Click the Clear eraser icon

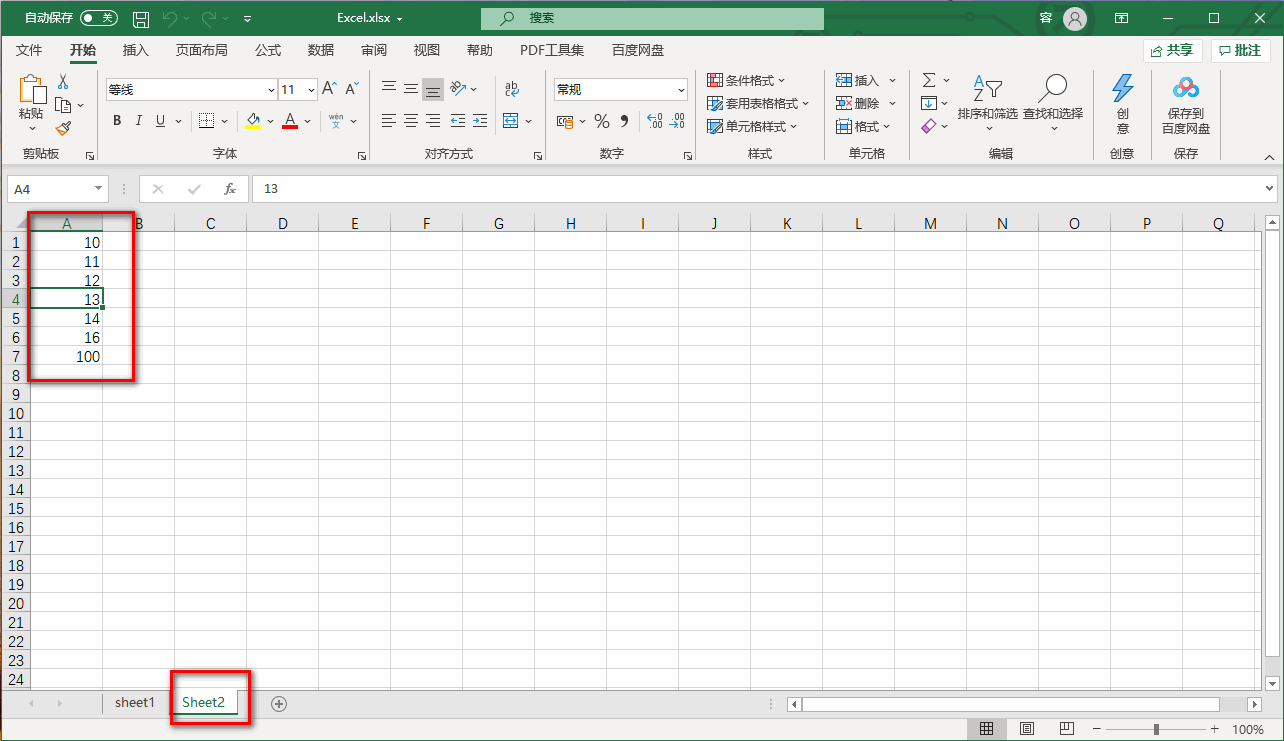click(929, 126)
